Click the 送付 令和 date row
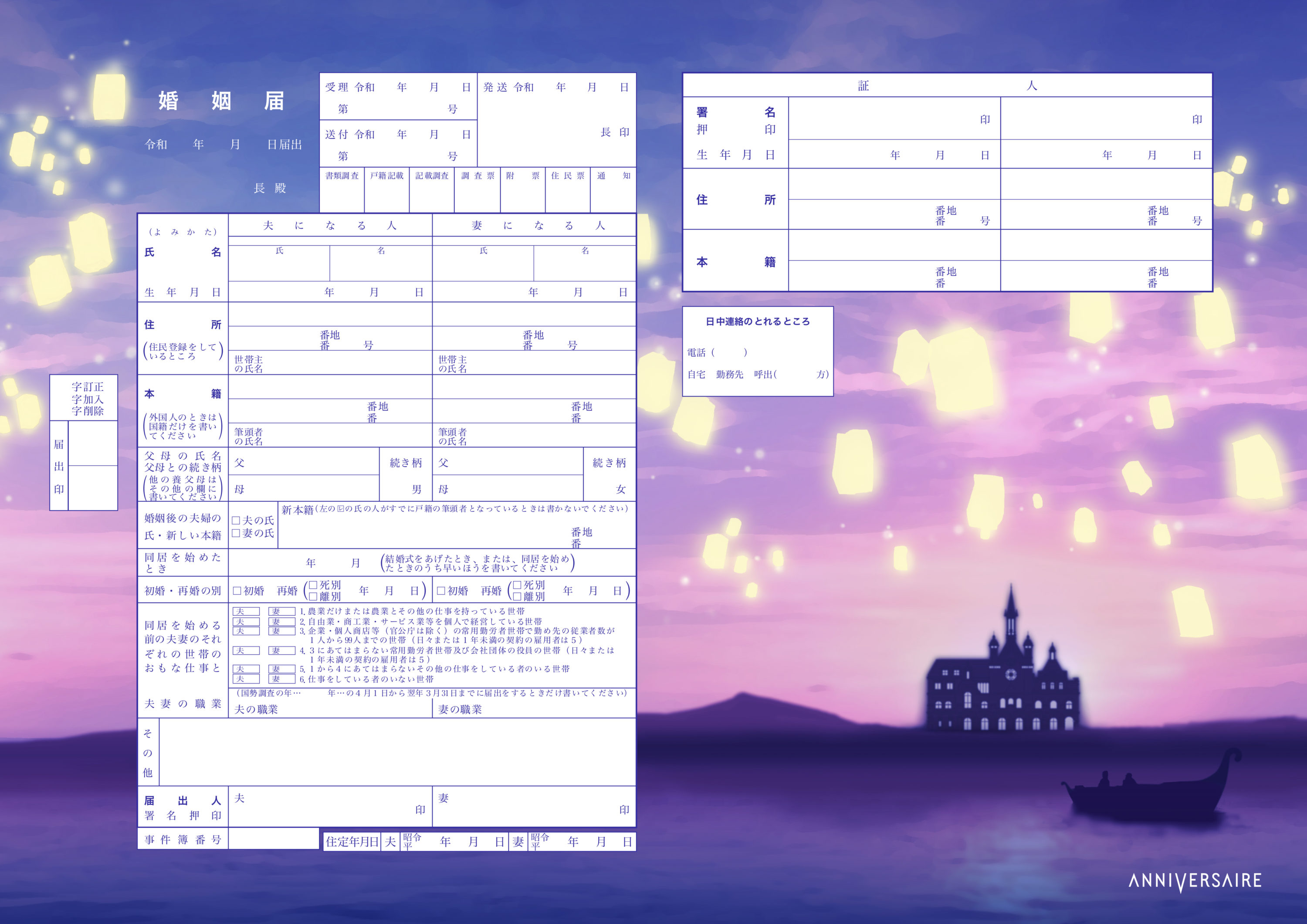The width and height of the screenshot is (1307, 924). [398, 134]
